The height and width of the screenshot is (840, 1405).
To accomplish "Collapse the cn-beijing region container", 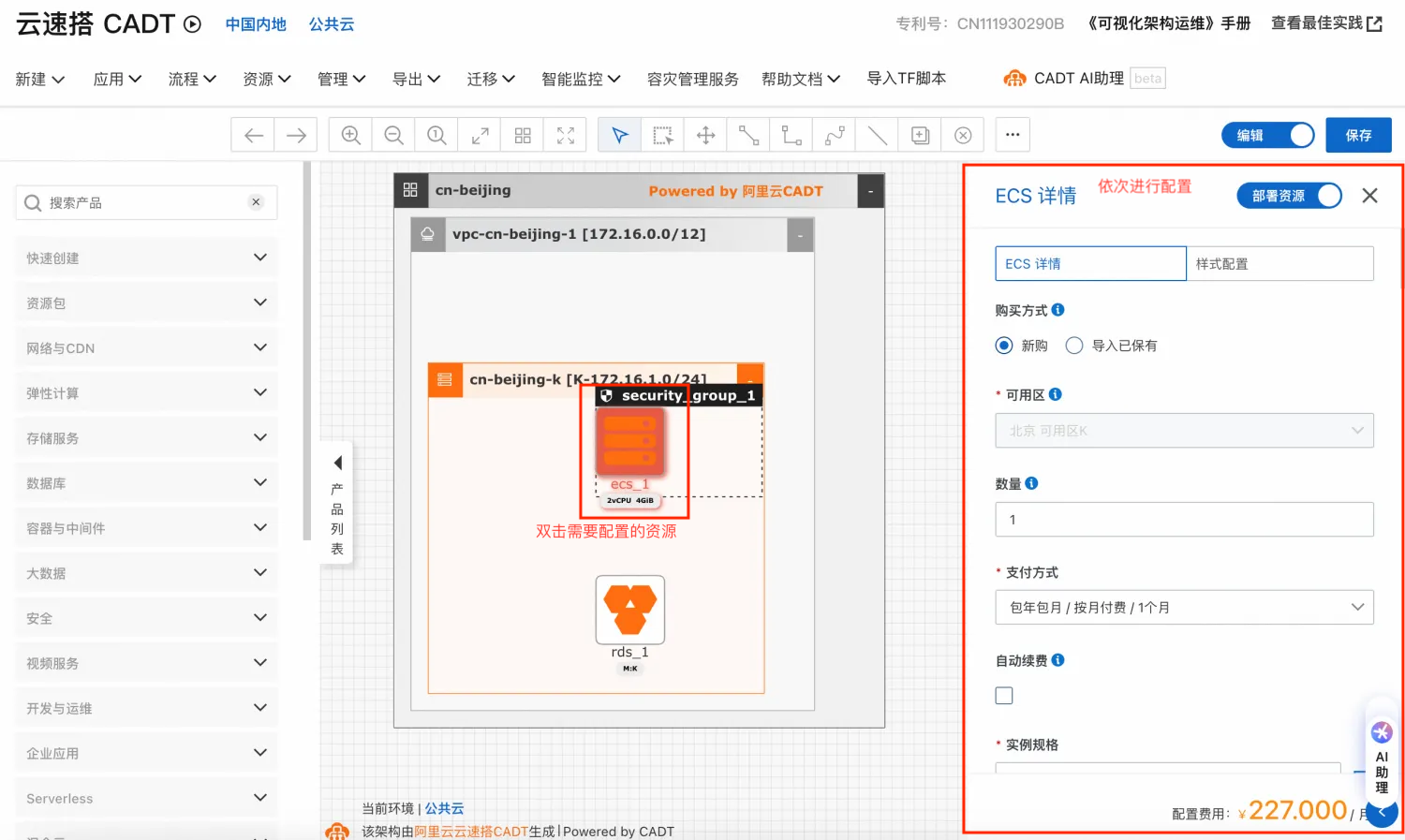I will coord(871,191).
